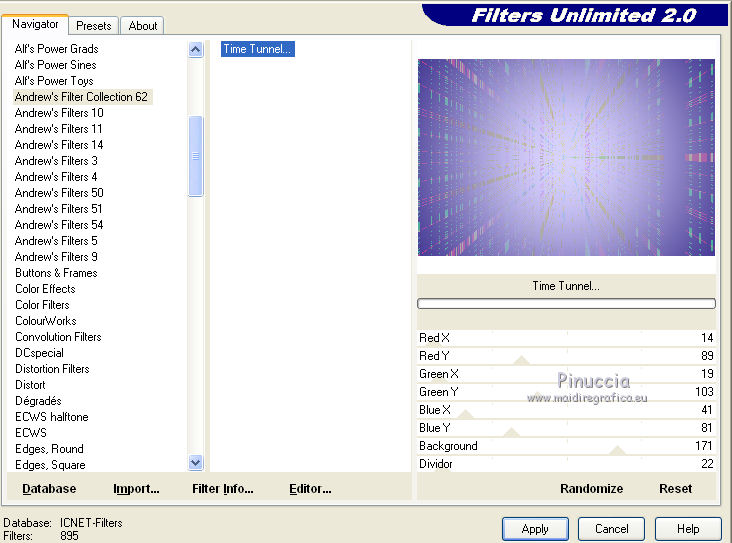Select Andrew's Filters 10 category
The height and width of the screenshot is (543, 732).
[59, 113]
